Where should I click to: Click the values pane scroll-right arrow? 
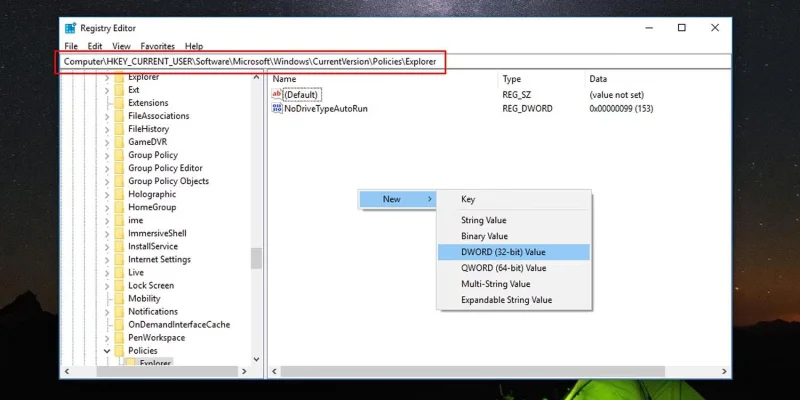pyautogui.click(x=724, y=371)
